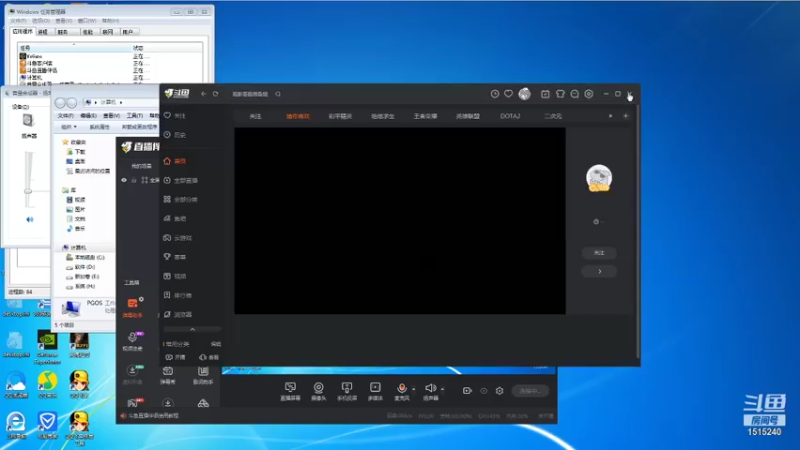Toggle the lock icon in companion scene row
800x450 pixels.
pyautogui.click(x=134, y=180)
